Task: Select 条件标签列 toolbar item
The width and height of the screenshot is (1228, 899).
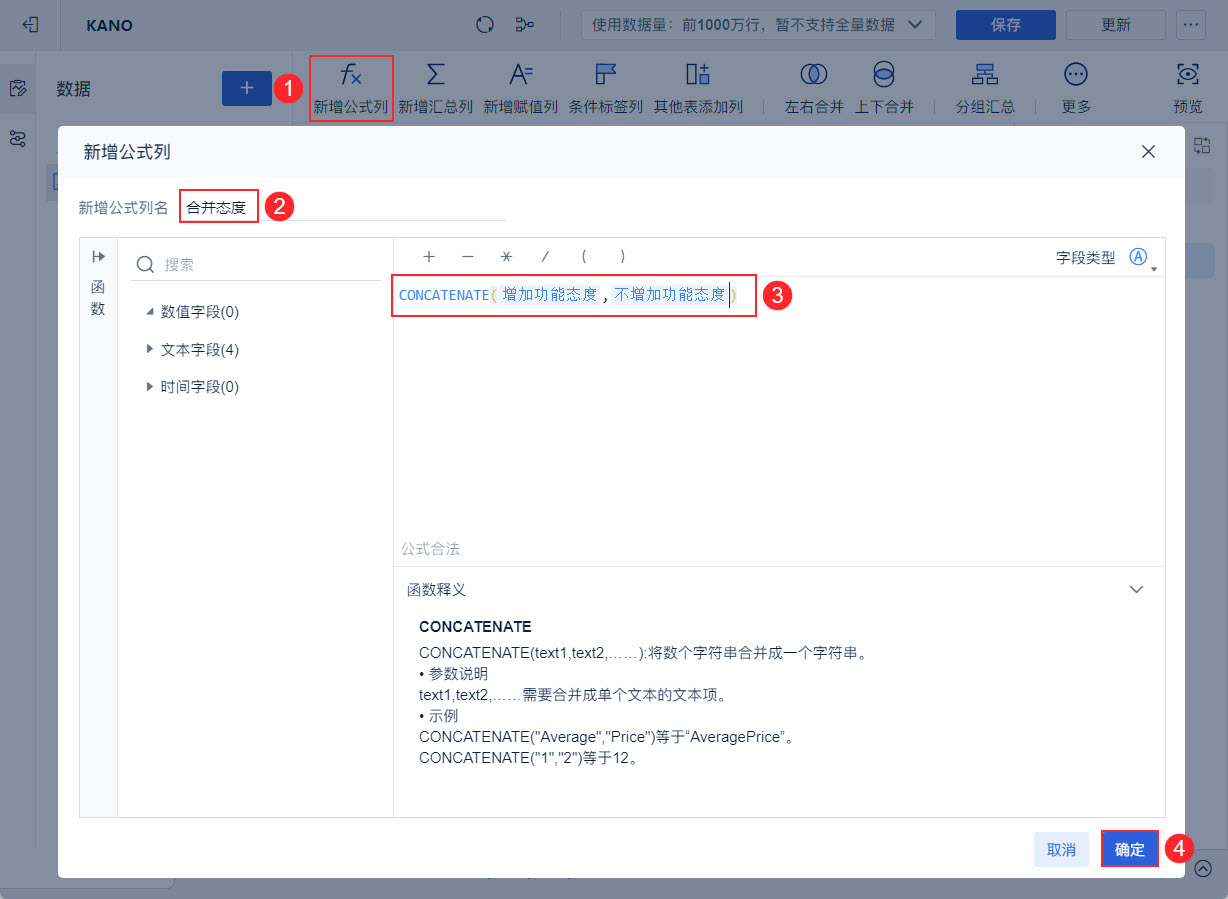Action: 606,89
